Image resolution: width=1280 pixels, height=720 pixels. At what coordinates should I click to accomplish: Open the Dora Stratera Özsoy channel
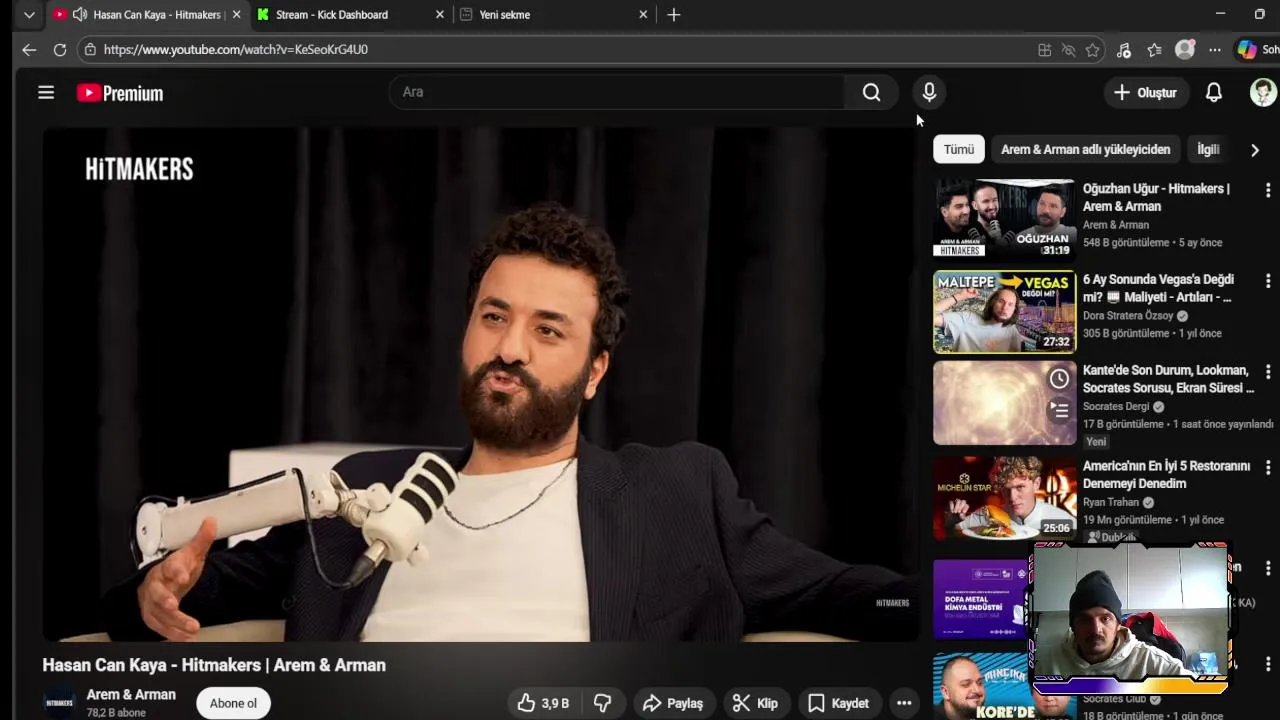click(x=1128, y=316)
